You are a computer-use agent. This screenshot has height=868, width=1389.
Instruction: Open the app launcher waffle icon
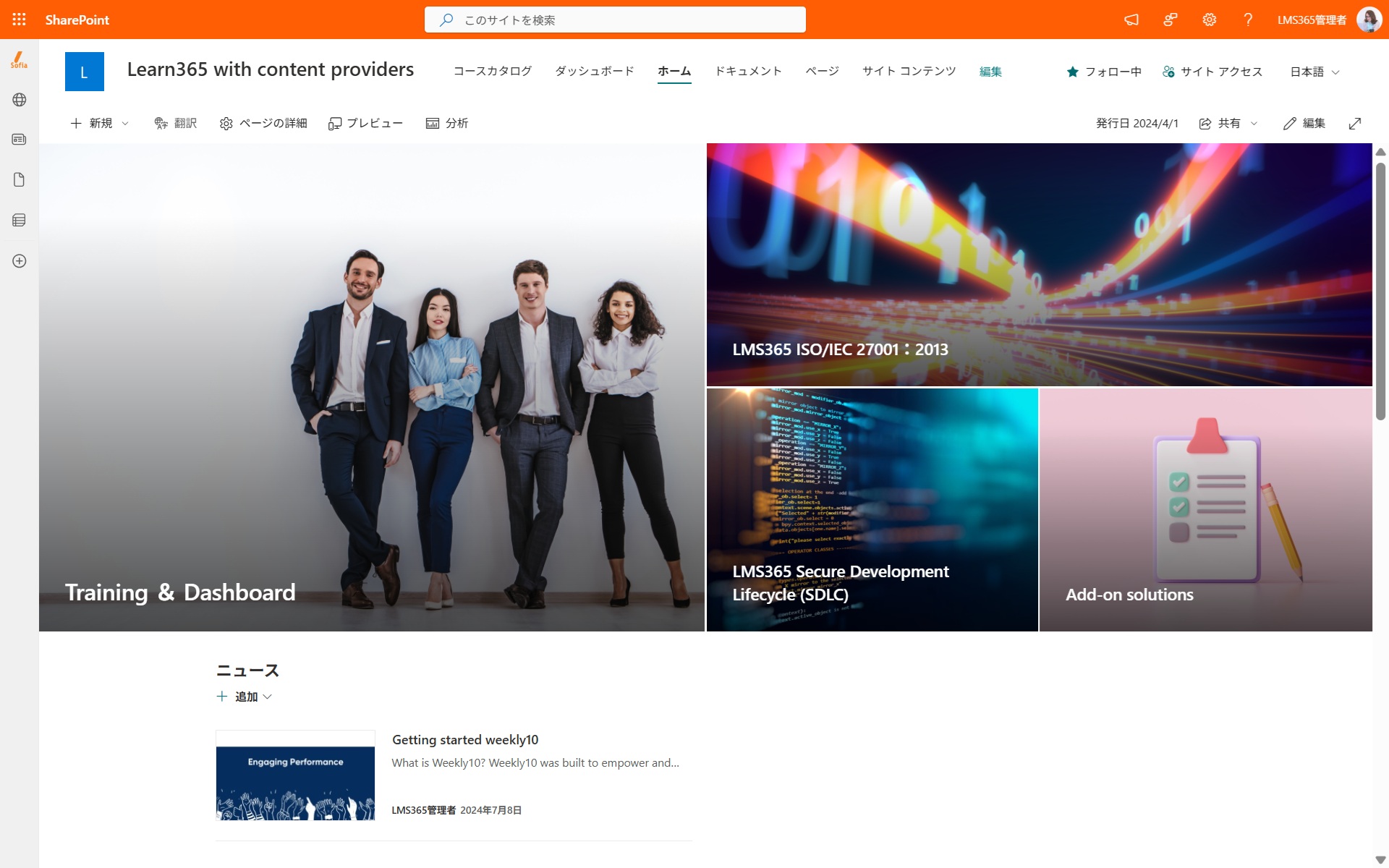[20, 20]
